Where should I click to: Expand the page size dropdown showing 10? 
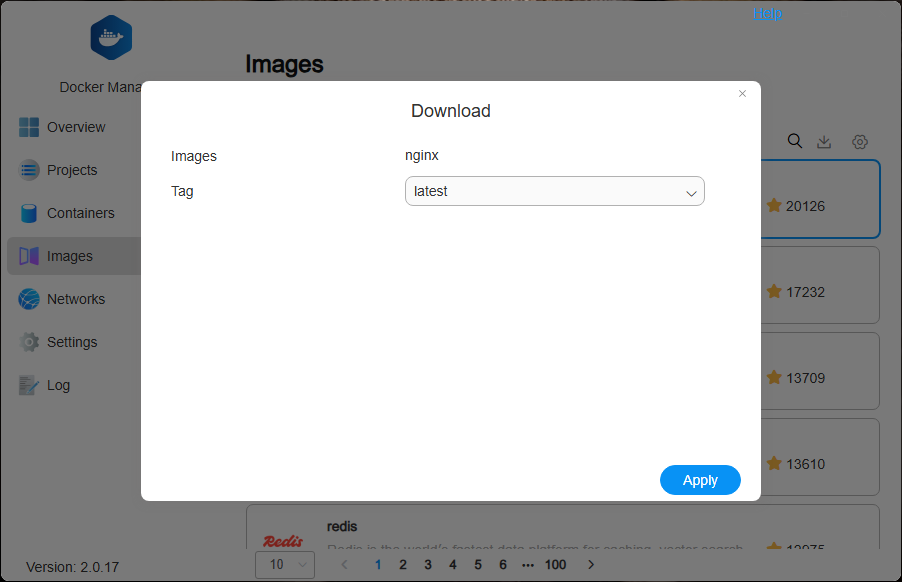click(284, 564)
